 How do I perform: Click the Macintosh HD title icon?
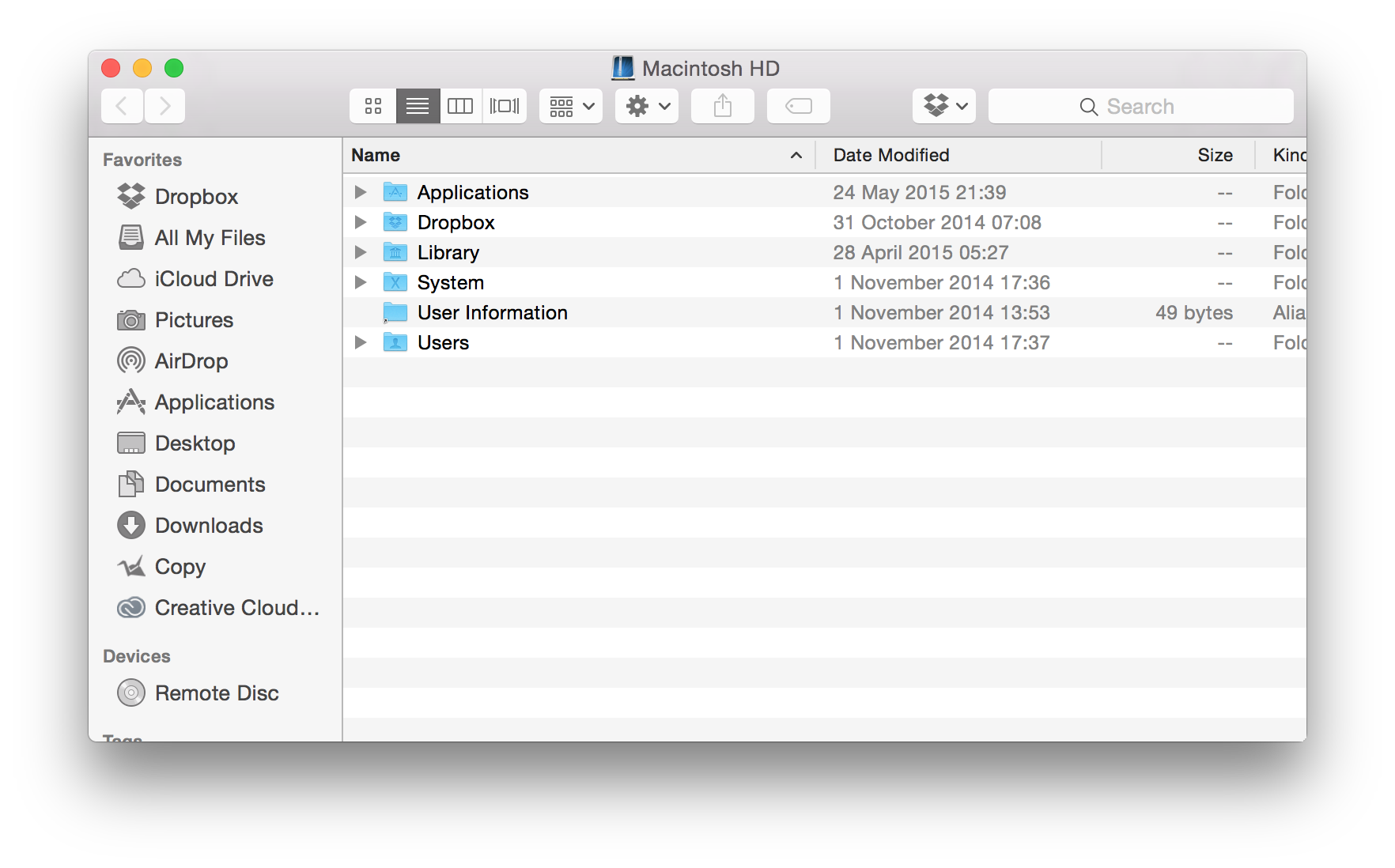point(623,68)
